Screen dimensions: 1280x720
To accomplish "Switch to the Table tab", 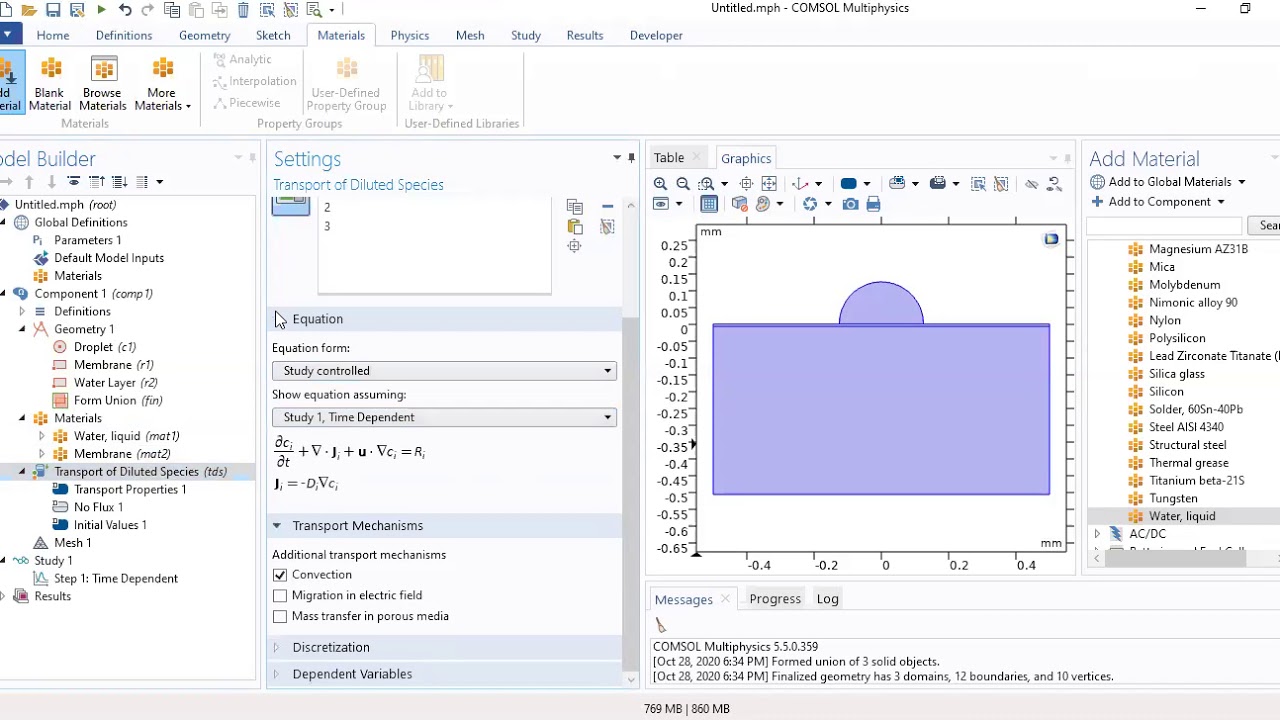I will coord(669,158).
